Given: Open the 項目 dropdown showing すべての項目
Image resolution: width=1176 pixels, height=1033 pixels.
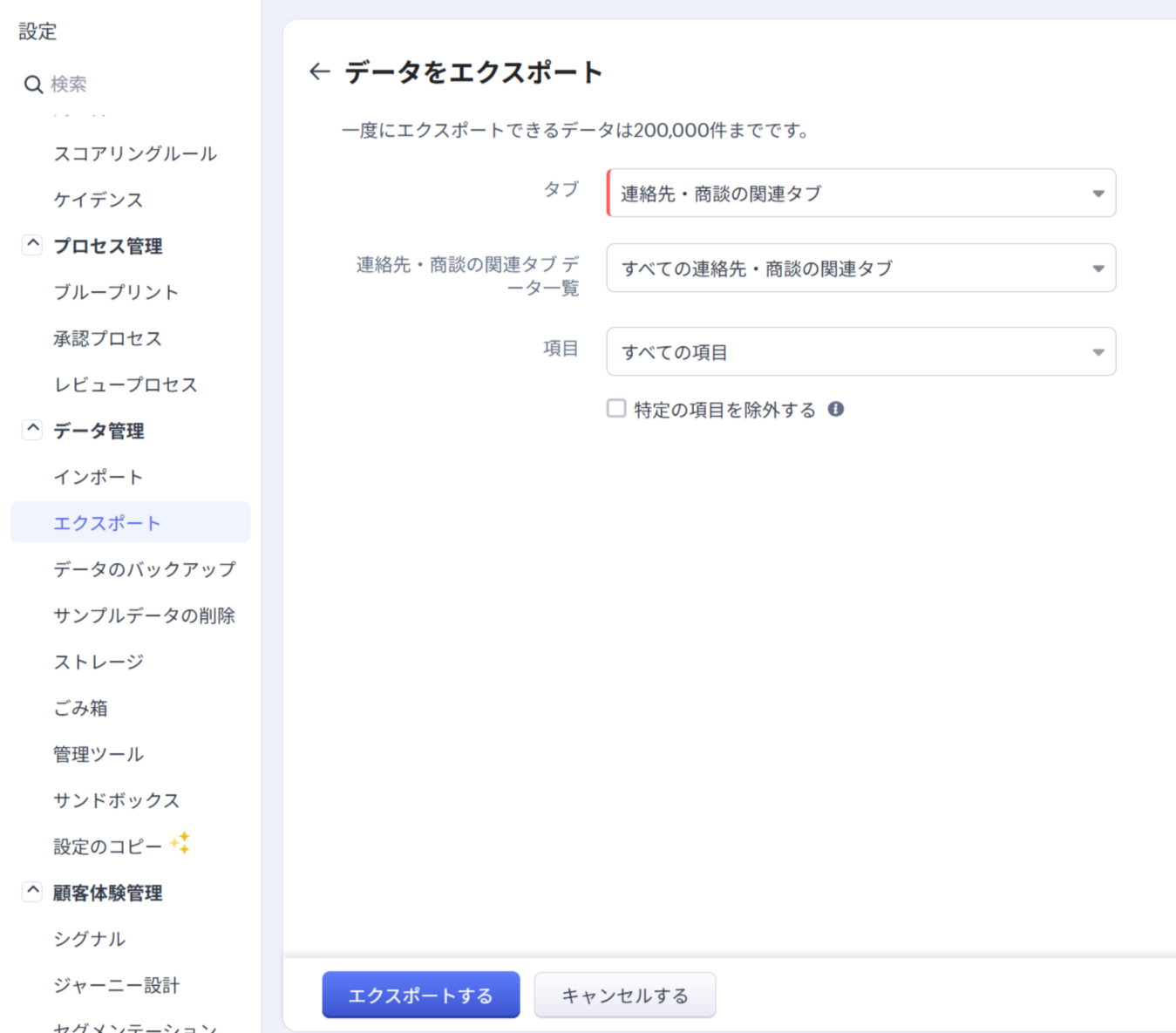Looking at the screenshot, I should [x=860, y=352].
